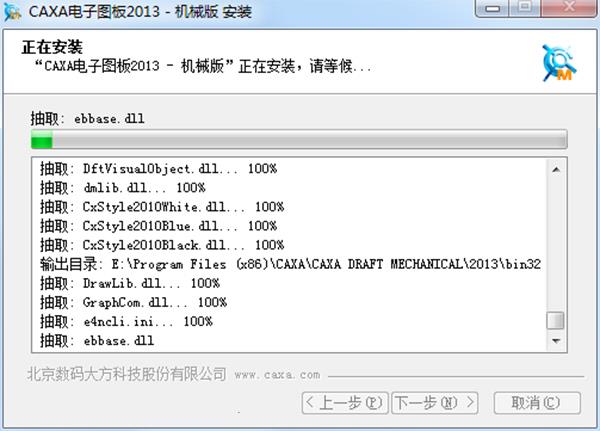The image size is (600, 431).
Task: Click the CAXA magnifier logo in header
Action: click(559, 63)
